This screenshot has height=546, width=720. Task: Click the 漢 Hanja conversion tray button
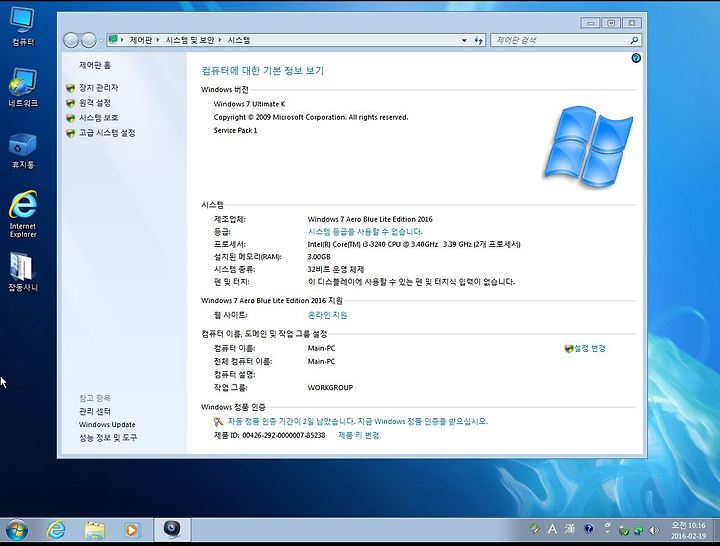click(570, 529)
